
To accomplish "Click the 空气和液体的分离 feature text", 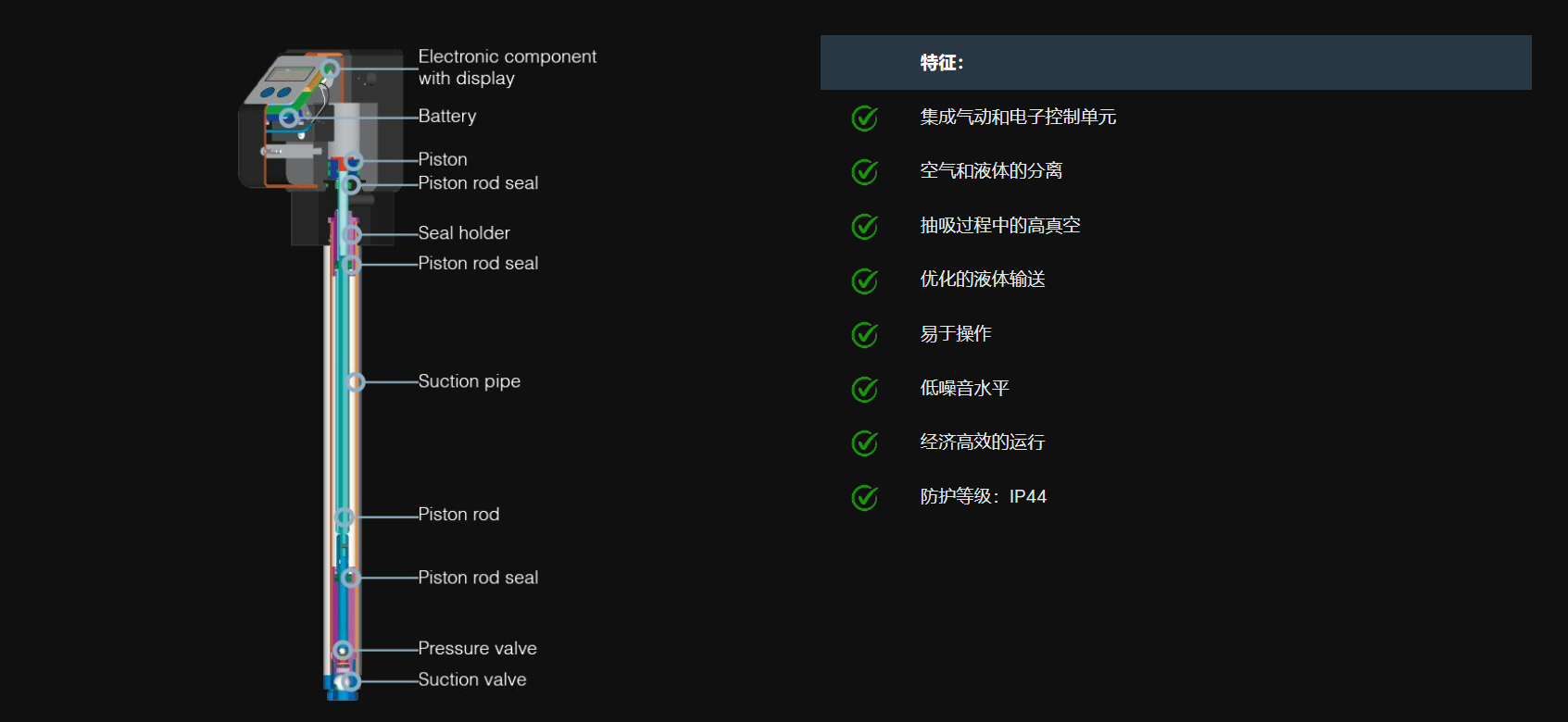I will pos(991,171).
